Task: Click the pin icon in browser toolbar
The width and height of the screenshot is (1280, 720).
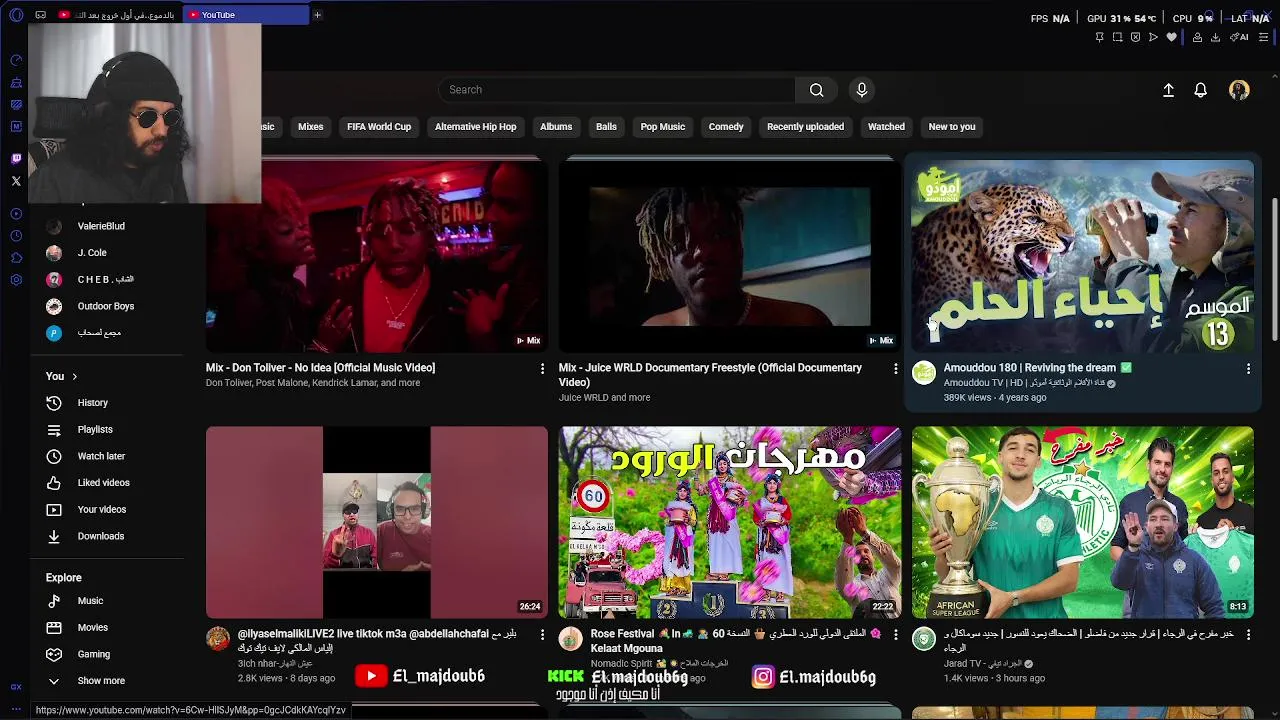Action: [x=1099, y=37]
